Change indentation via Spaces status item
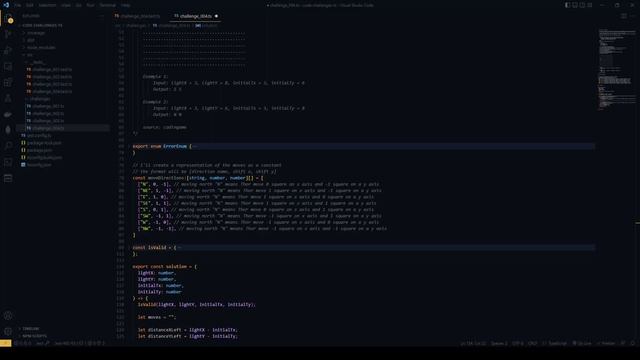Viewport: 640px width, 360px height. tap(499, 343)
